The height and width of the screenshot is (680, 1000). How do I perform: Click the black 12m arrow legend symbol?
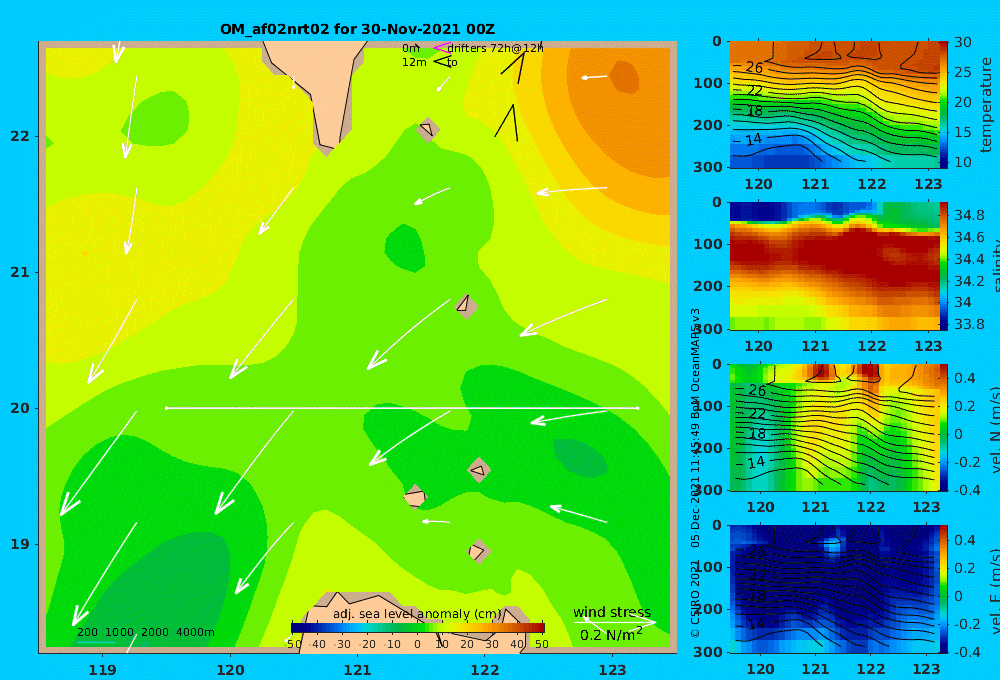(x=442, y=62)
